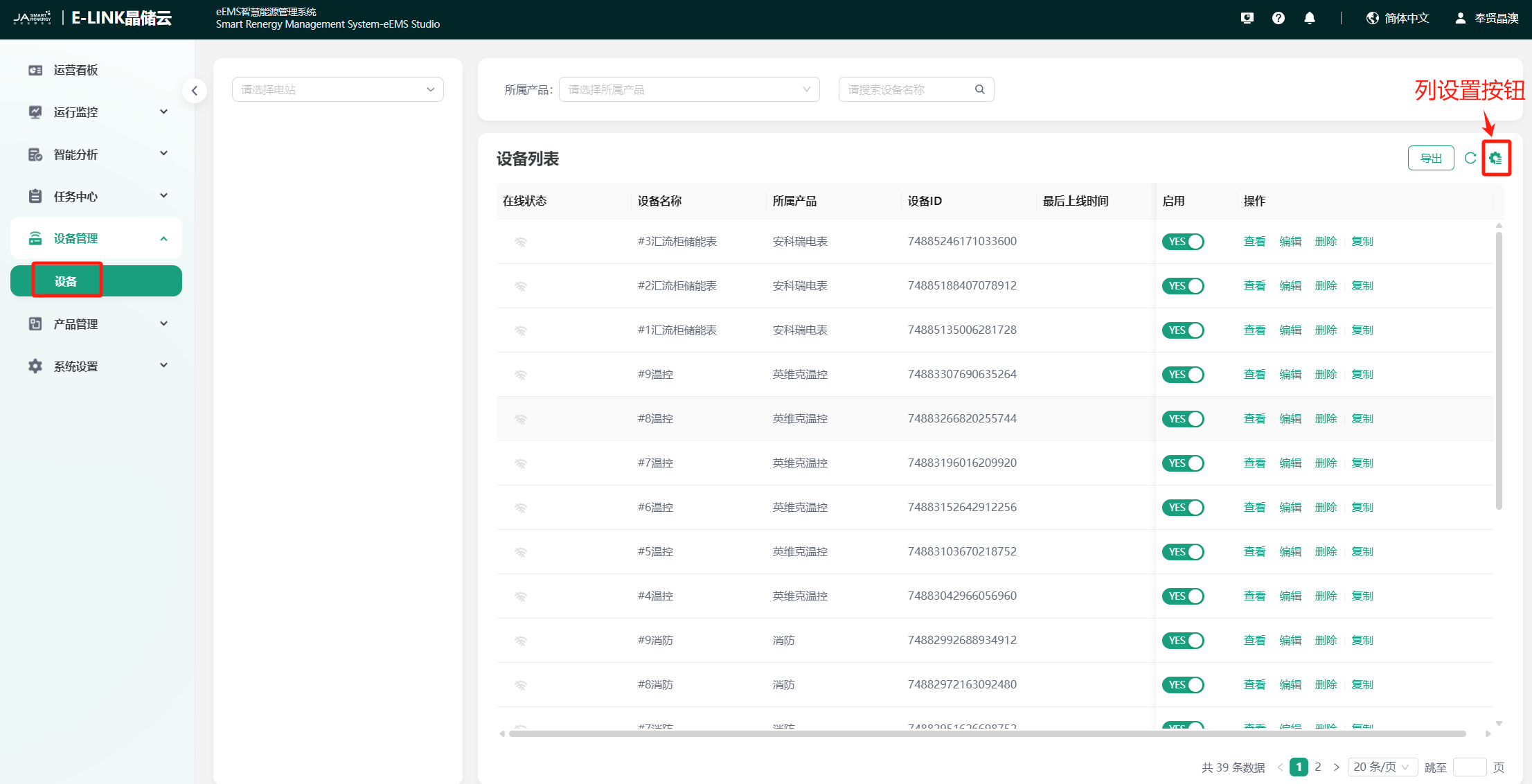Click the search magnifier icon
Screen dimensions: 1532x784
tap(979, 89)
